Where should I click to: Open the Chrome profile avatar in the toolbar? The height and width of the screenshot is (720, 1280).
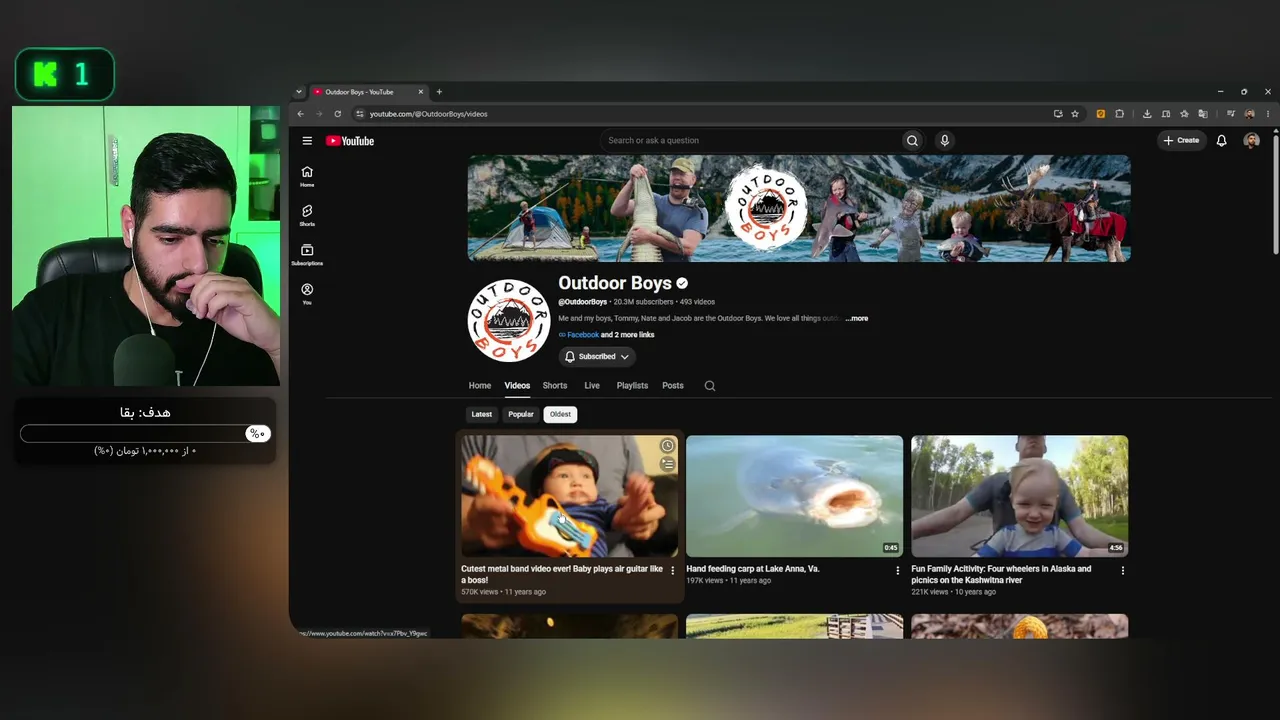pos(1249,114)
